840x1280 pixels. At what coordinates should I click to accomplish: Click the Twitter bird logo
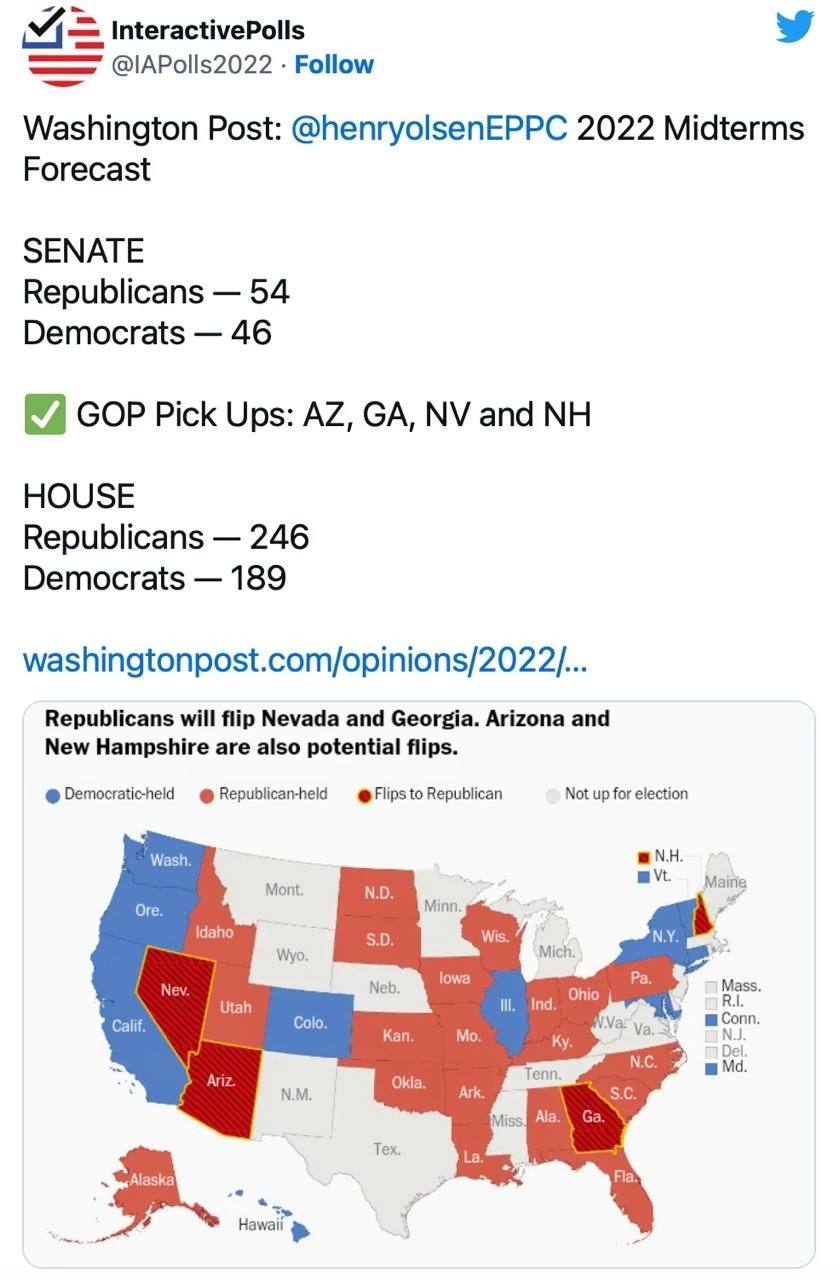point(795,26)
